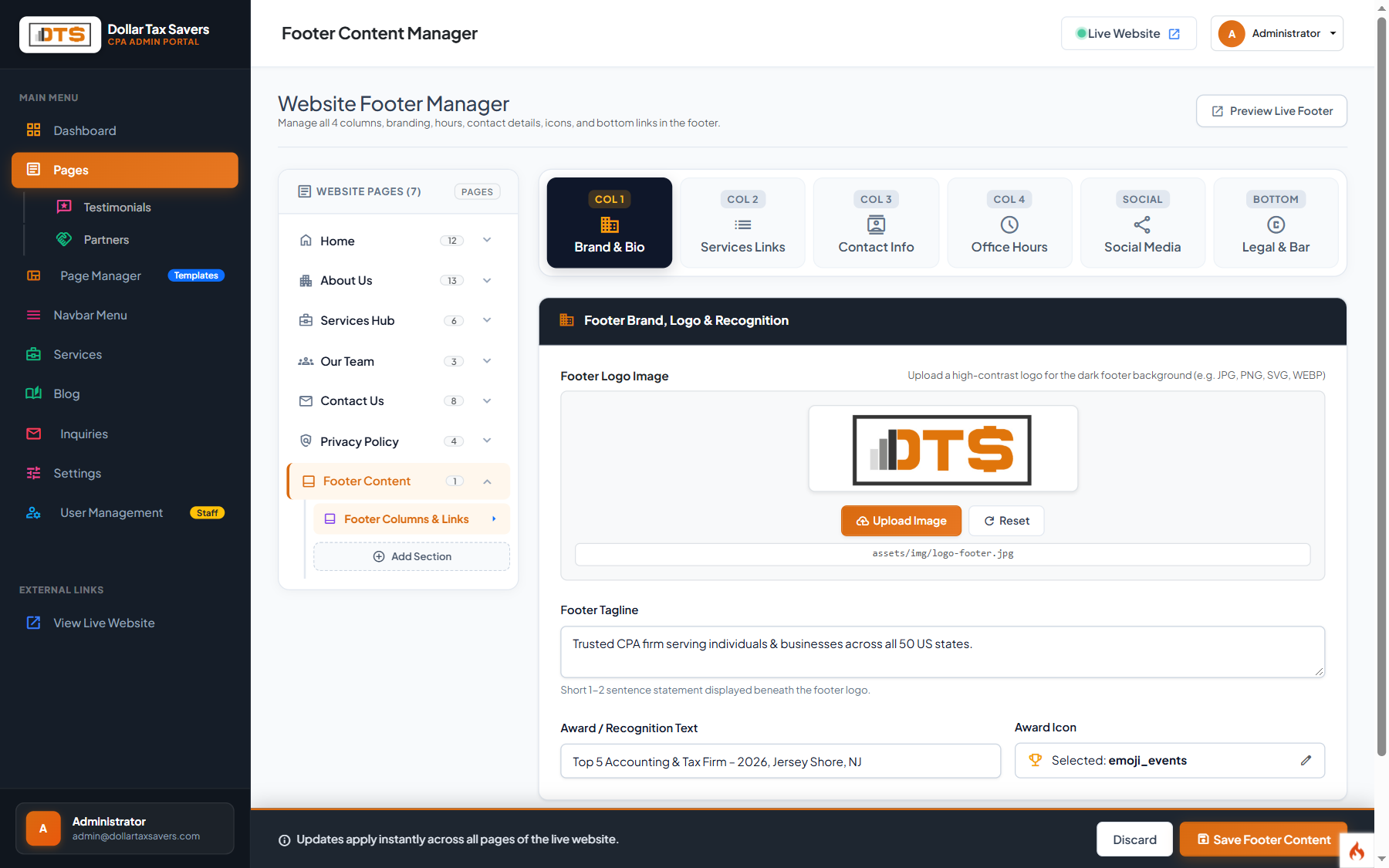Click the Settings sliders icon

point(33,473)
